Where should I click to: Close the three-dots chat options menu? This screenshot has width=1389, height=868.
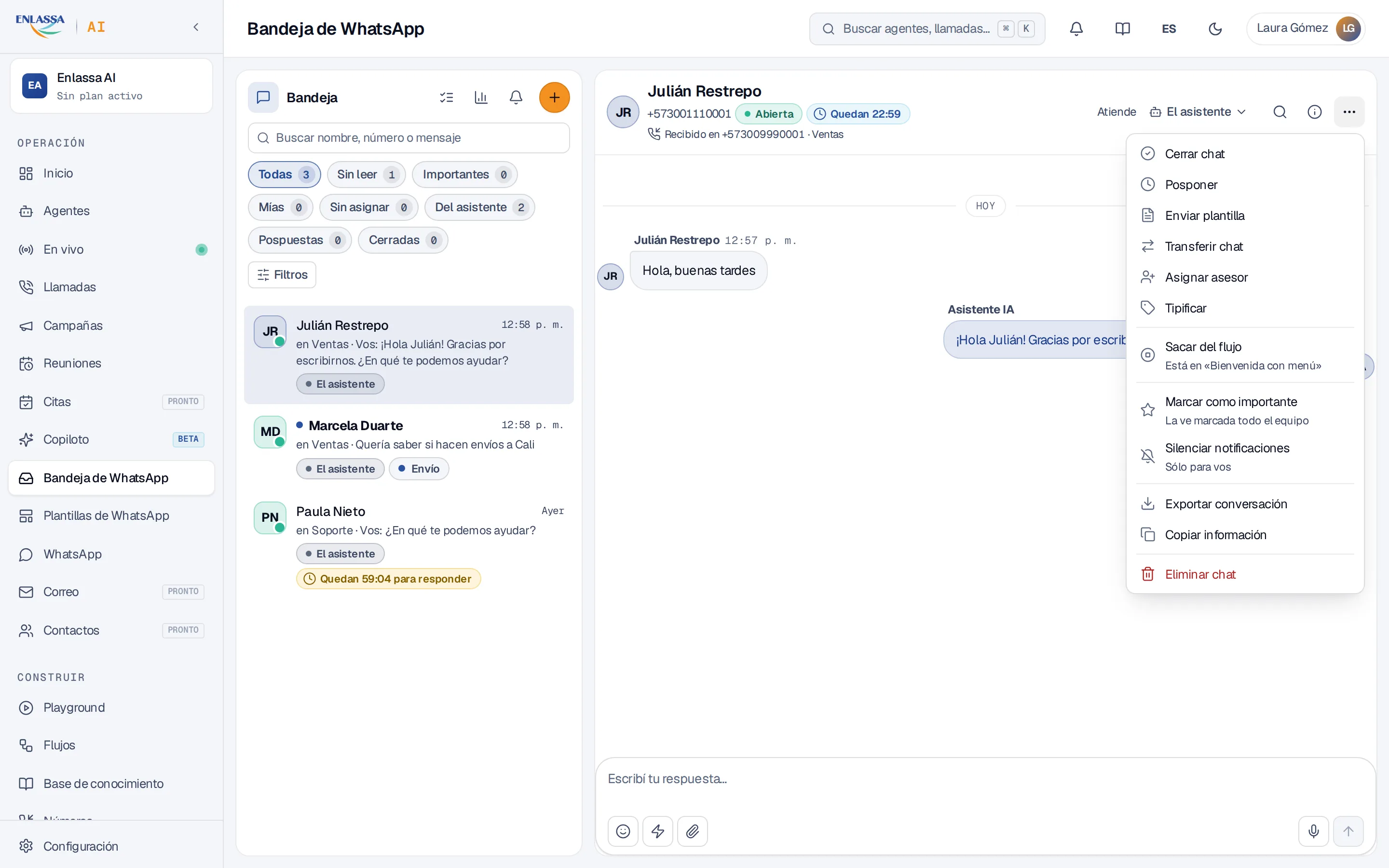[1349, 112]
